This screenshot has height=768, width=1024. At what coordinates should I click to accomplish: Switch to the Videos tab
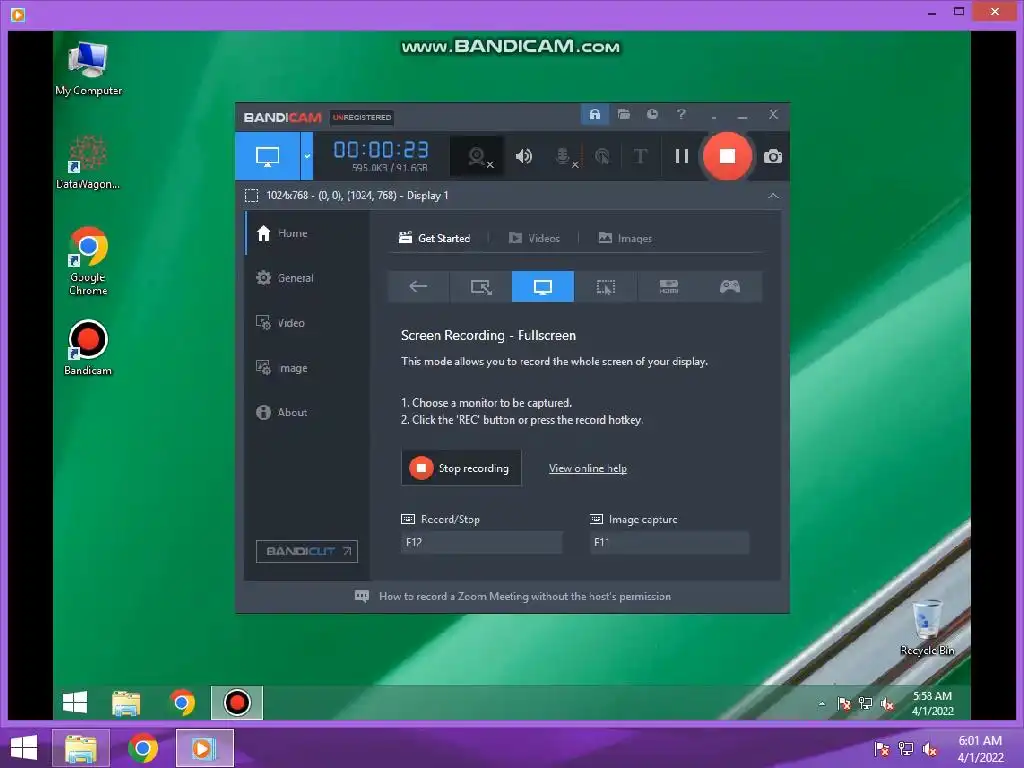[534, 238]
